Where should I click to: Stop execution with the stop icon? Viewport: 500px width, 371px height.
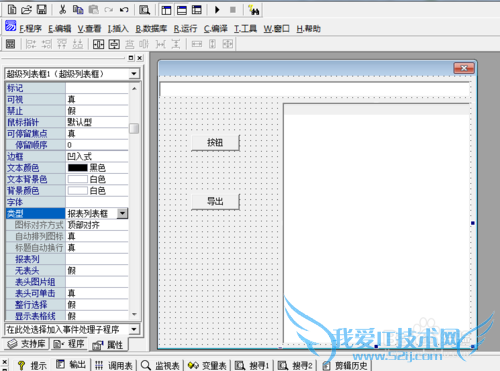[233, 10]
